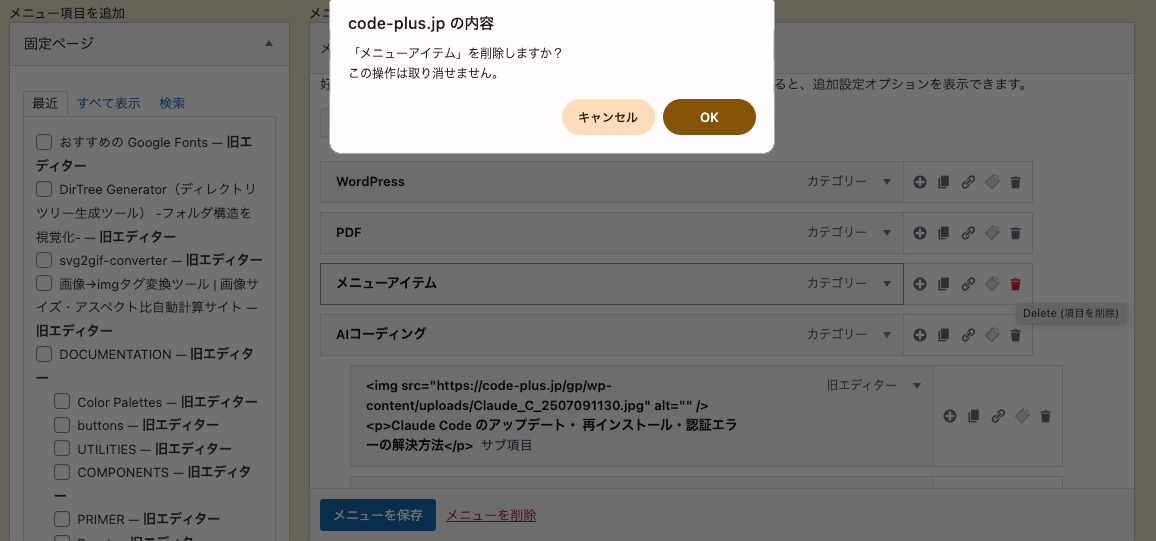Click the trash icon on PDF row
Viewport: 1156px width, 541px height.
click(1015, 233)
